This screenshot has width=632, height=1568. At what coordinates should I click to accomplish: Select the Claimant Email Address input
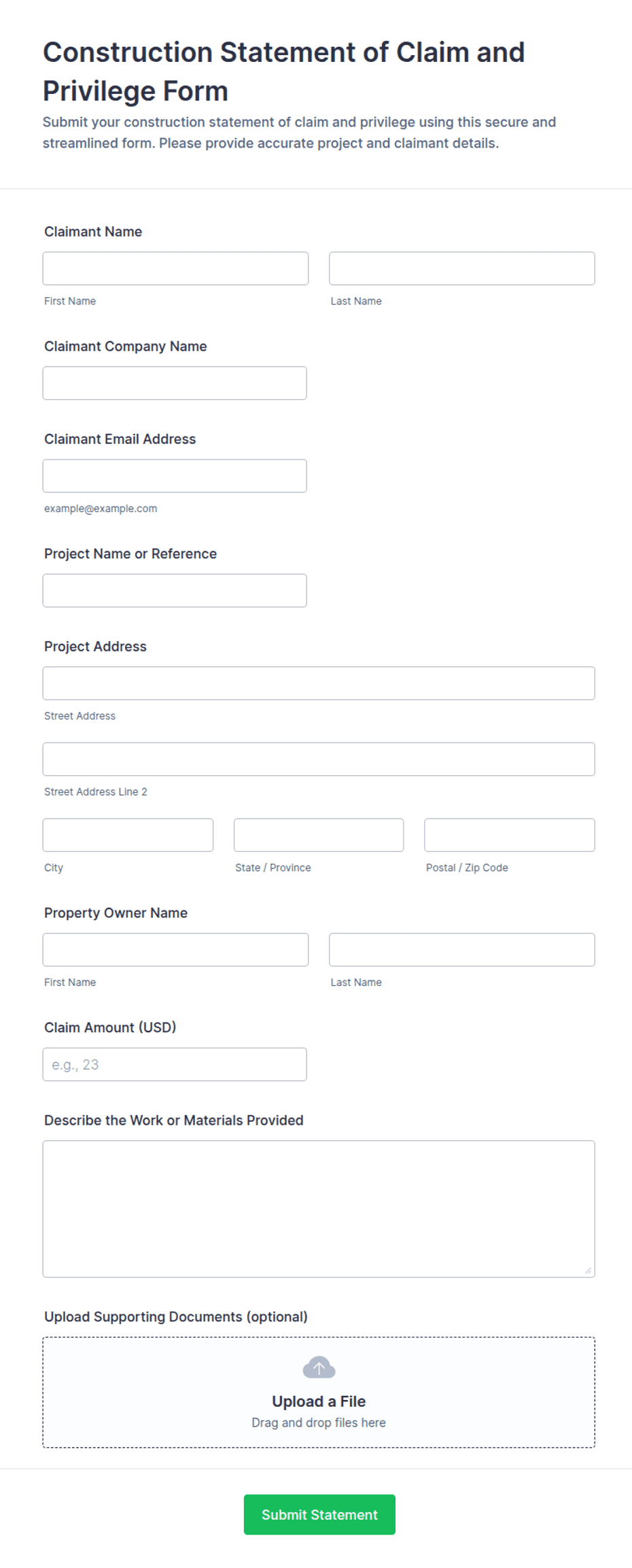(x=175, y=476)
